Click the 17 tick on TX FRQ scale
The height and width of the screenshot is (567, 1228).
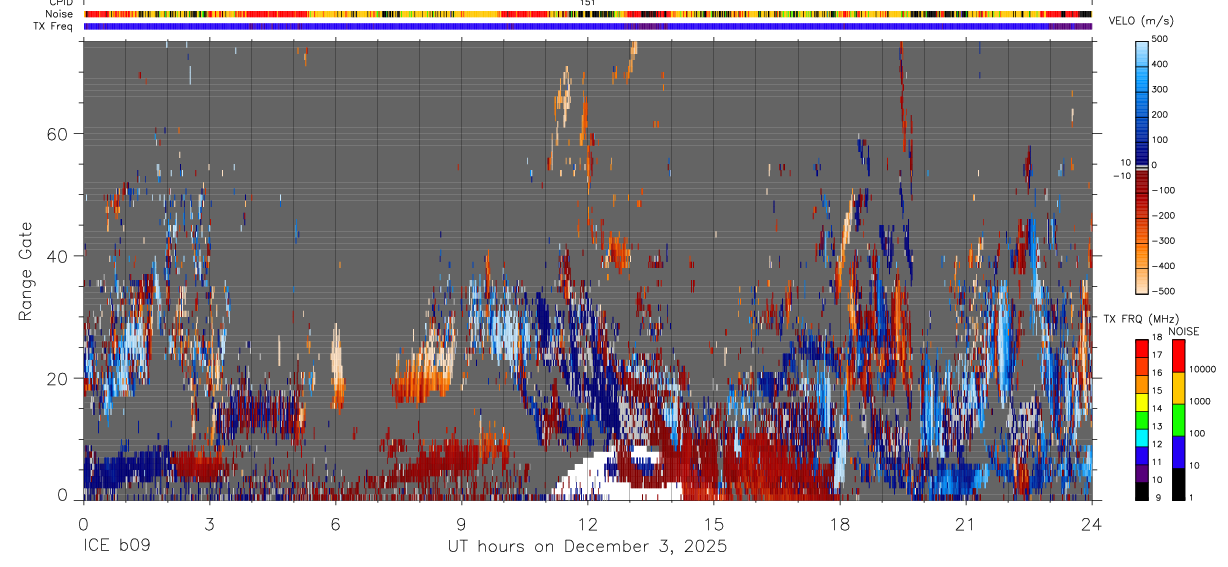[x=1157, y=355]
